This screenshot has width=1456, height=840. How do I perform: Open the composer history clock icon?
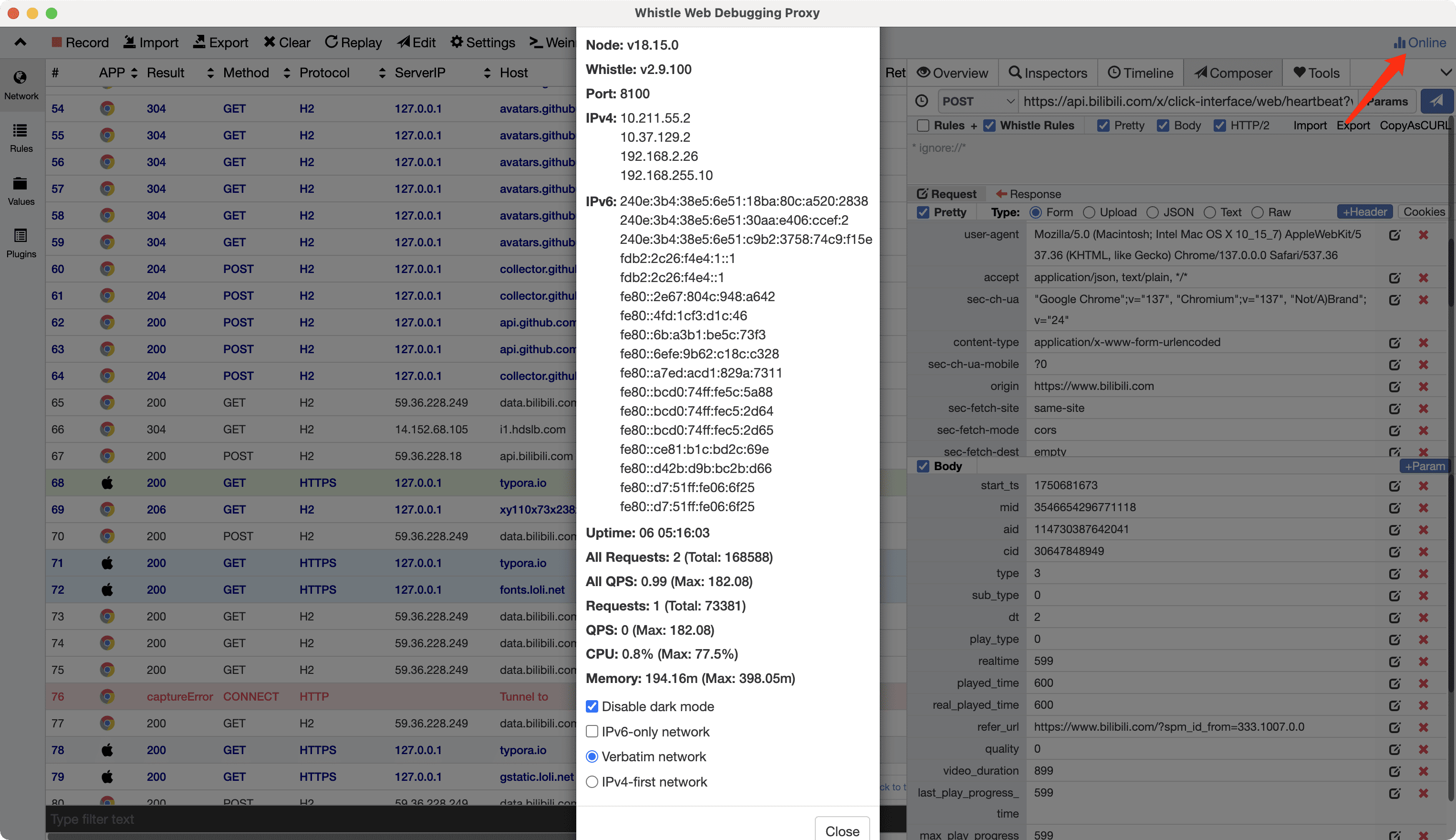click(x=922, y=101)
